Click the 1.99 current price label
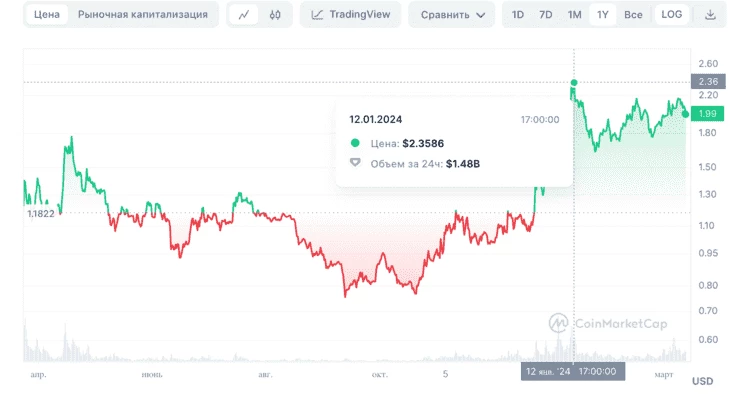 click(x=707, y=114)
